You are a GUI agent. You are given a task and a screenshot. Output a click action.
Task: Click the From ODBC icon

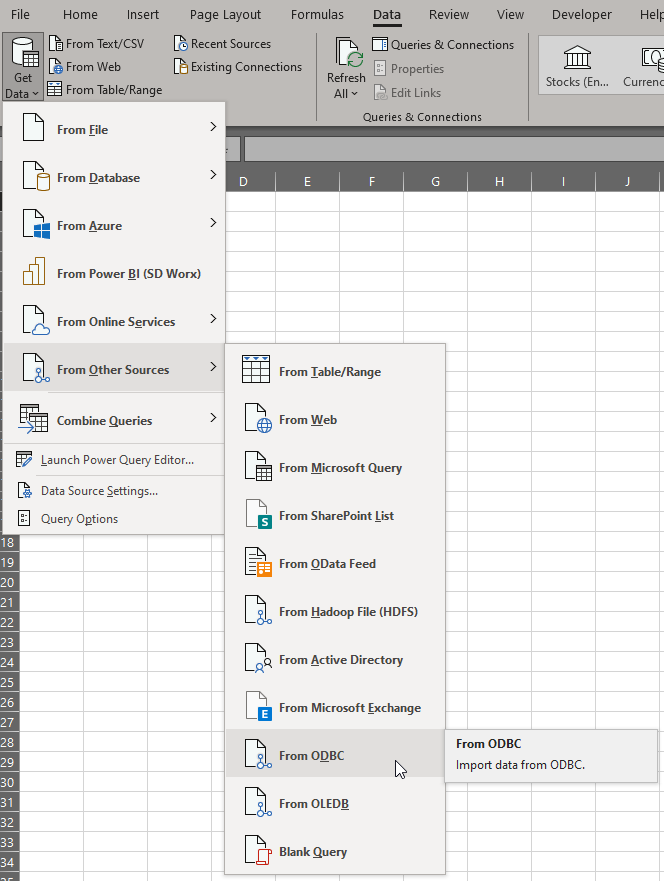point(258,754)
